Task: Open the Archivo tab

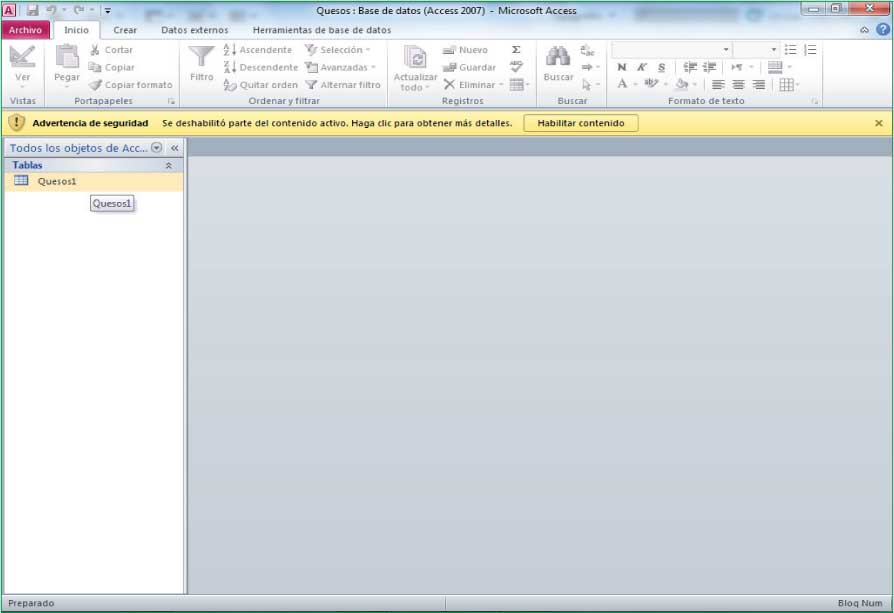Action: (25, 30)
